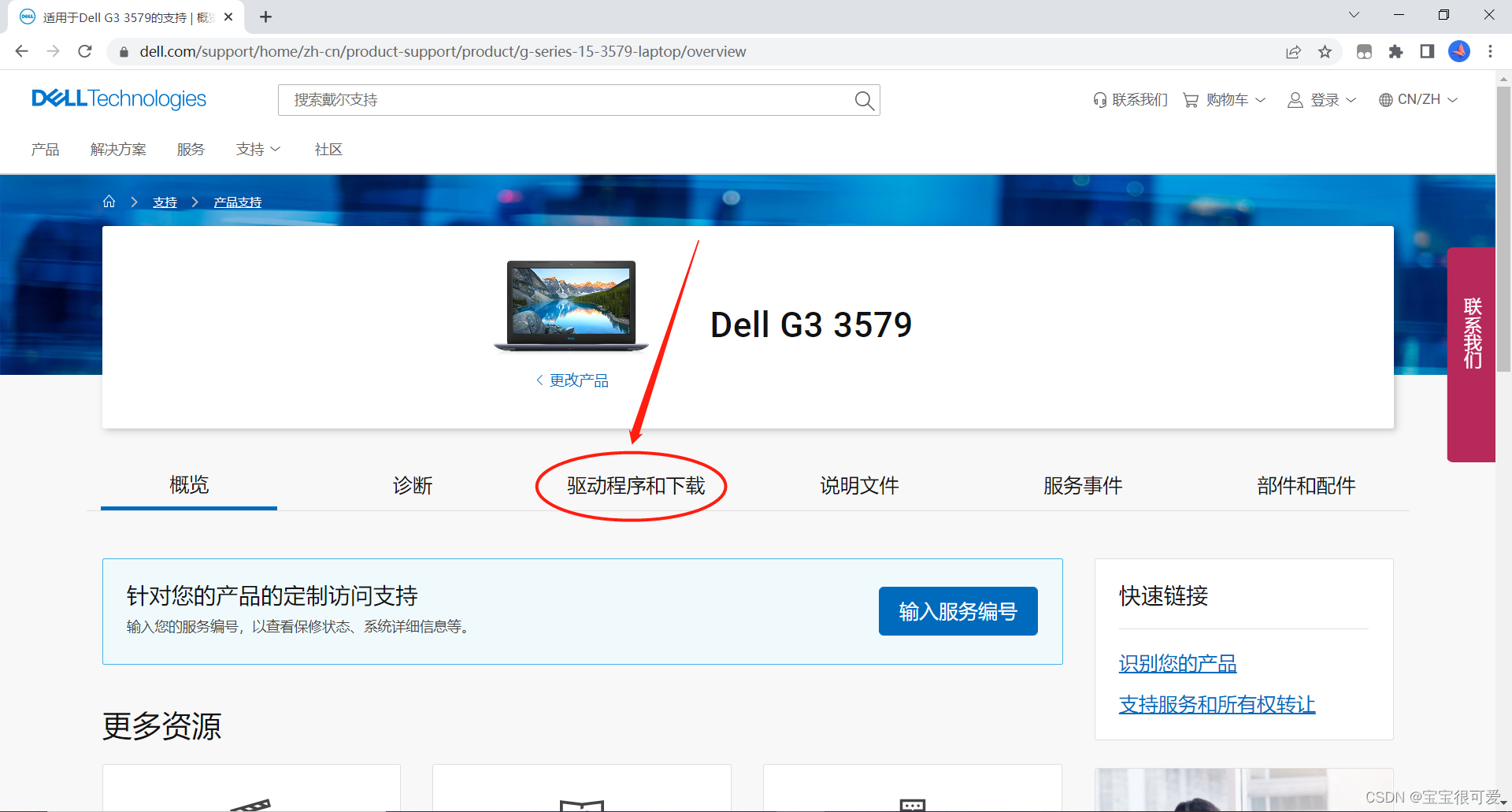
Task: Click the site lock icon in address bar
Action: coord(123,52)
